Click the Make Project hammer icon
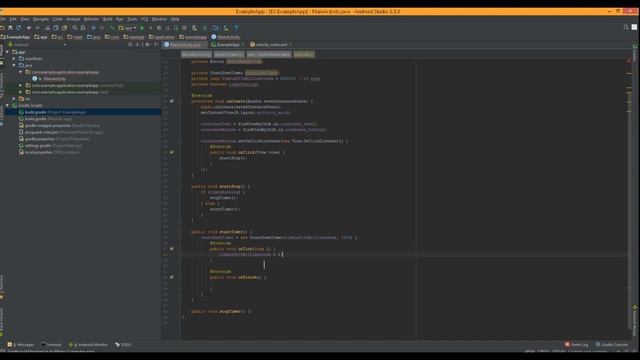This screenshot has width=640, height=360. pyautogui.click(x=112, y=28)
